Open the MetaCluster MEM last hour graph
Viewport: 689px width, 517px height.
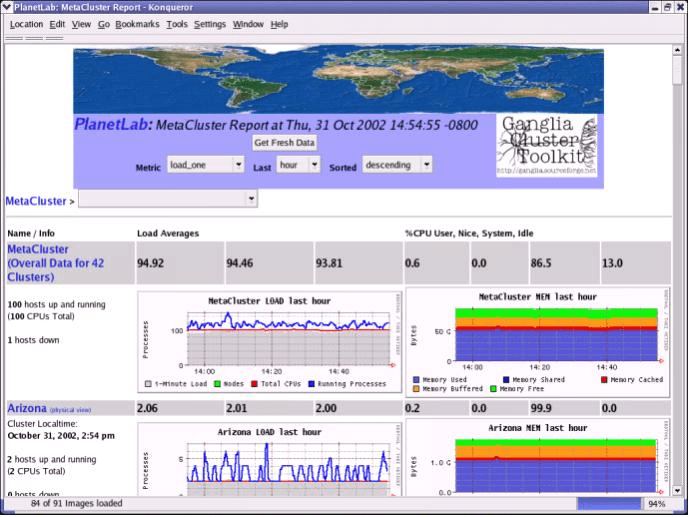537,342
